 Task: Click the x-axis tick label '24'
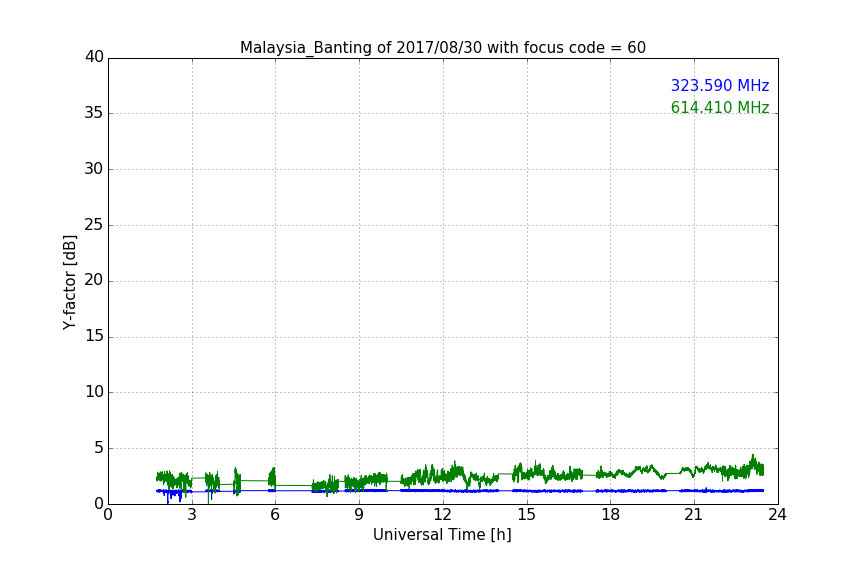point(777,515)
